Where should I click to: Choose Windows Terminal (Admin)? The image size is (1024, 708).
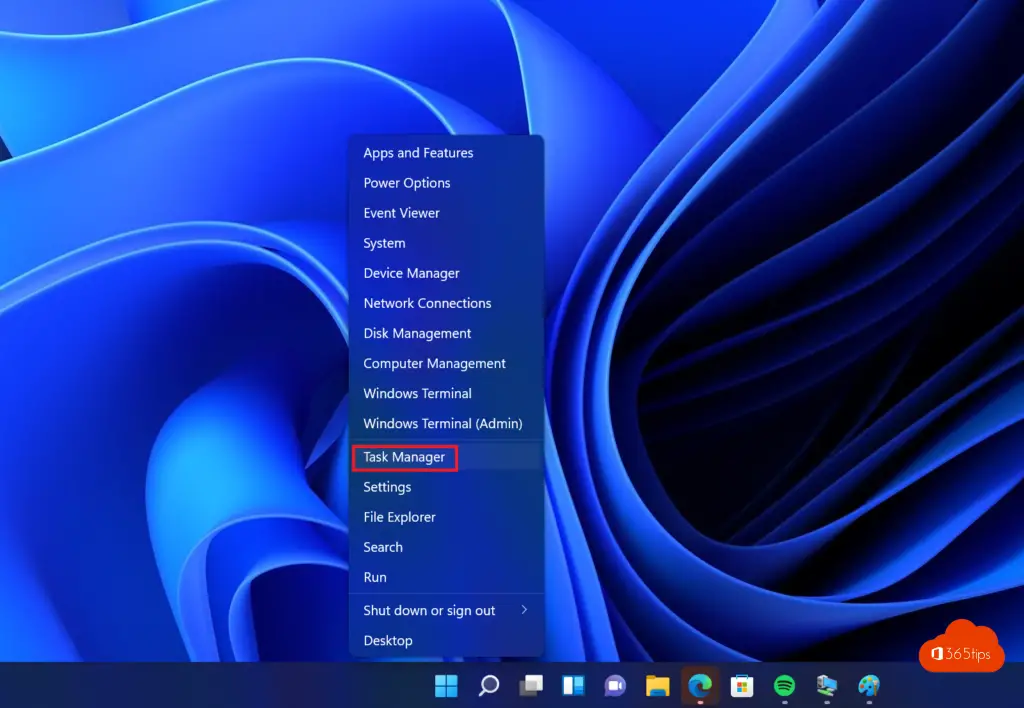[x=442, y=423]
